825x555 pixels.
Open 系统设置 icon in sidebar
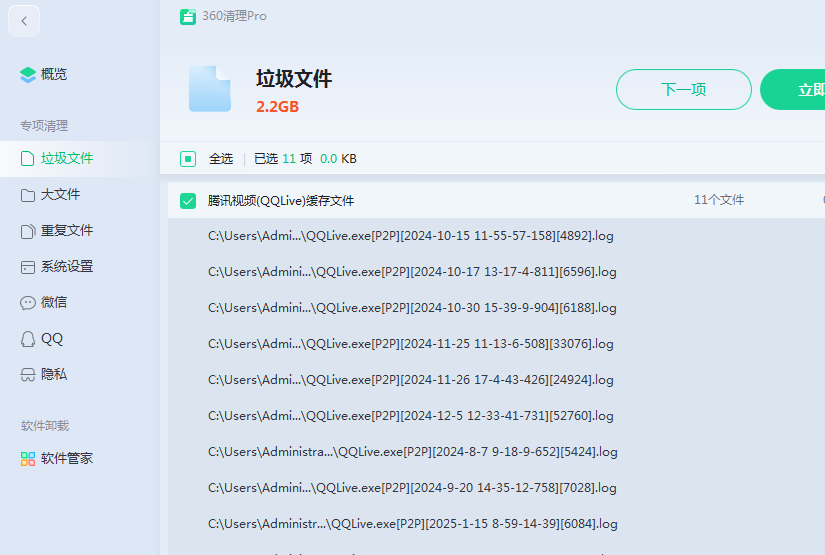pyautogui.click(x=28, y=267)
